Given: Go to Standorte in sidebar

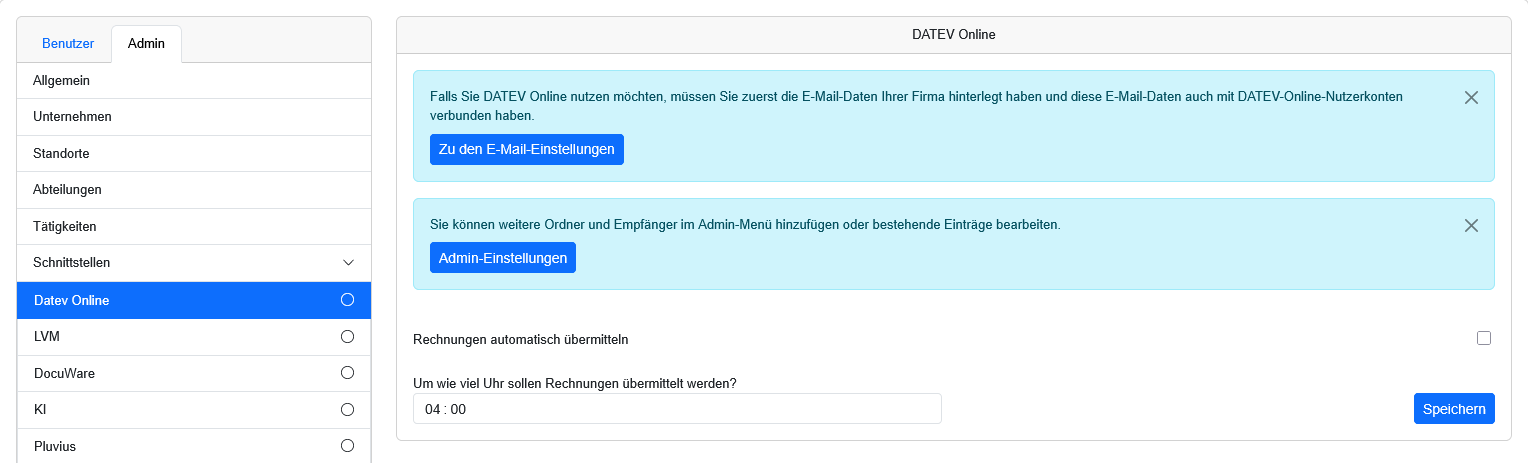Looking at the screenshot, I should pos(194,153).
